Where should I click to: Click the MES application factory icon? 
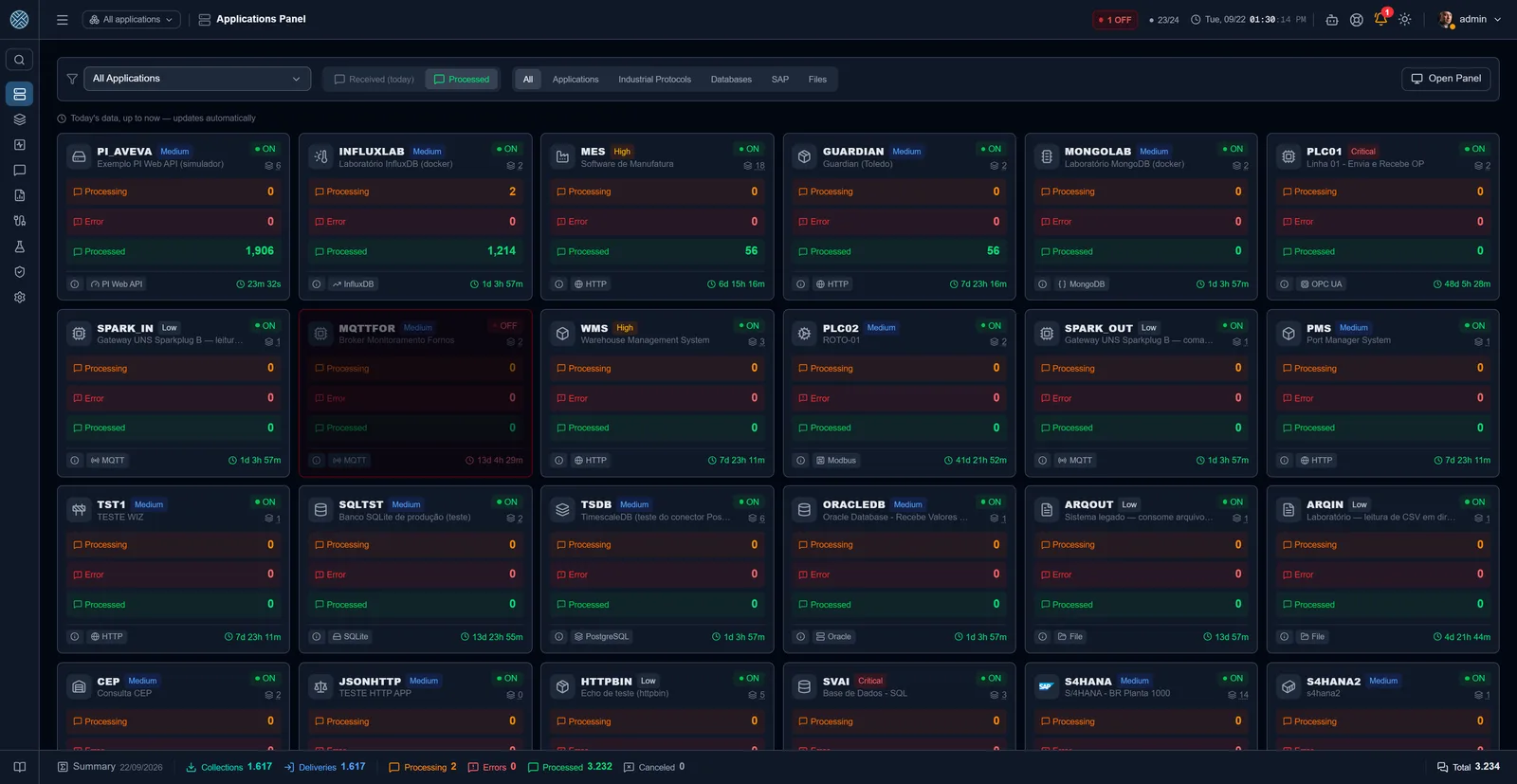(x=562, y=157)
